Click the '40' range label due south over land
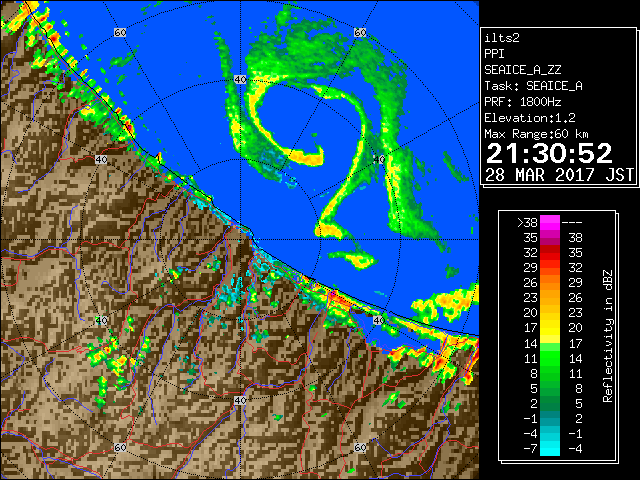 coord(240,400)
